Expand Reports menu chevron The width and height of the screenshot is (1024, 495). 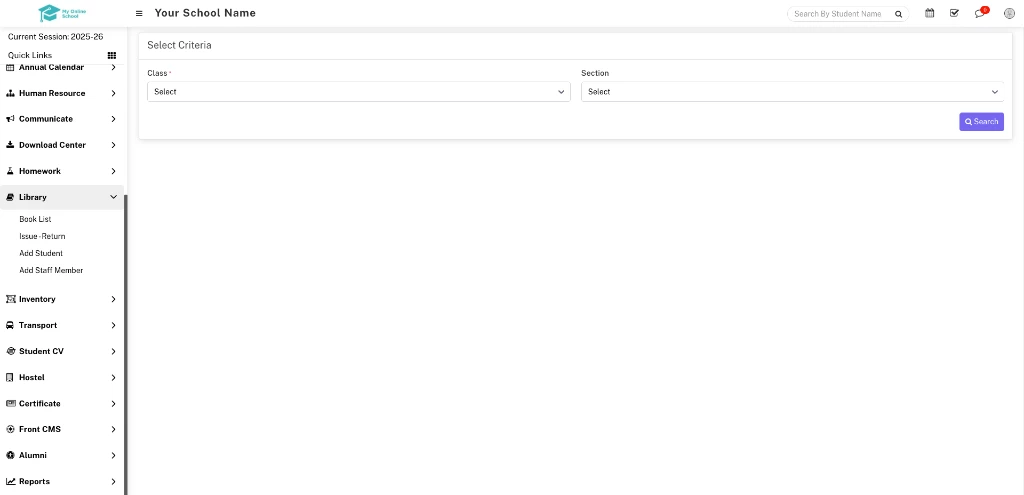114,481
